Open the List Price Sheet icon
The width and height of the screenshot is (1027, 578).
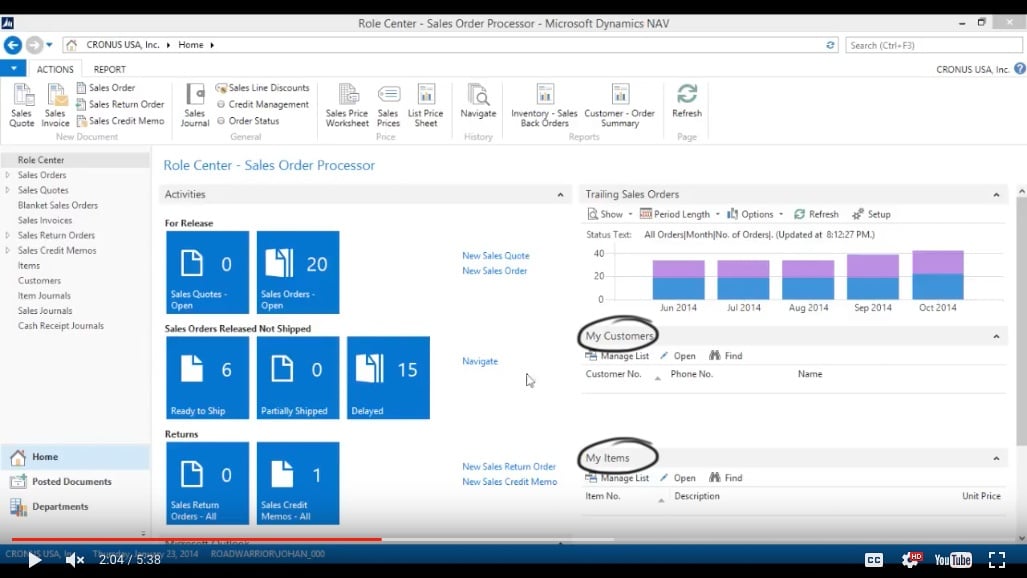[426, 100]
